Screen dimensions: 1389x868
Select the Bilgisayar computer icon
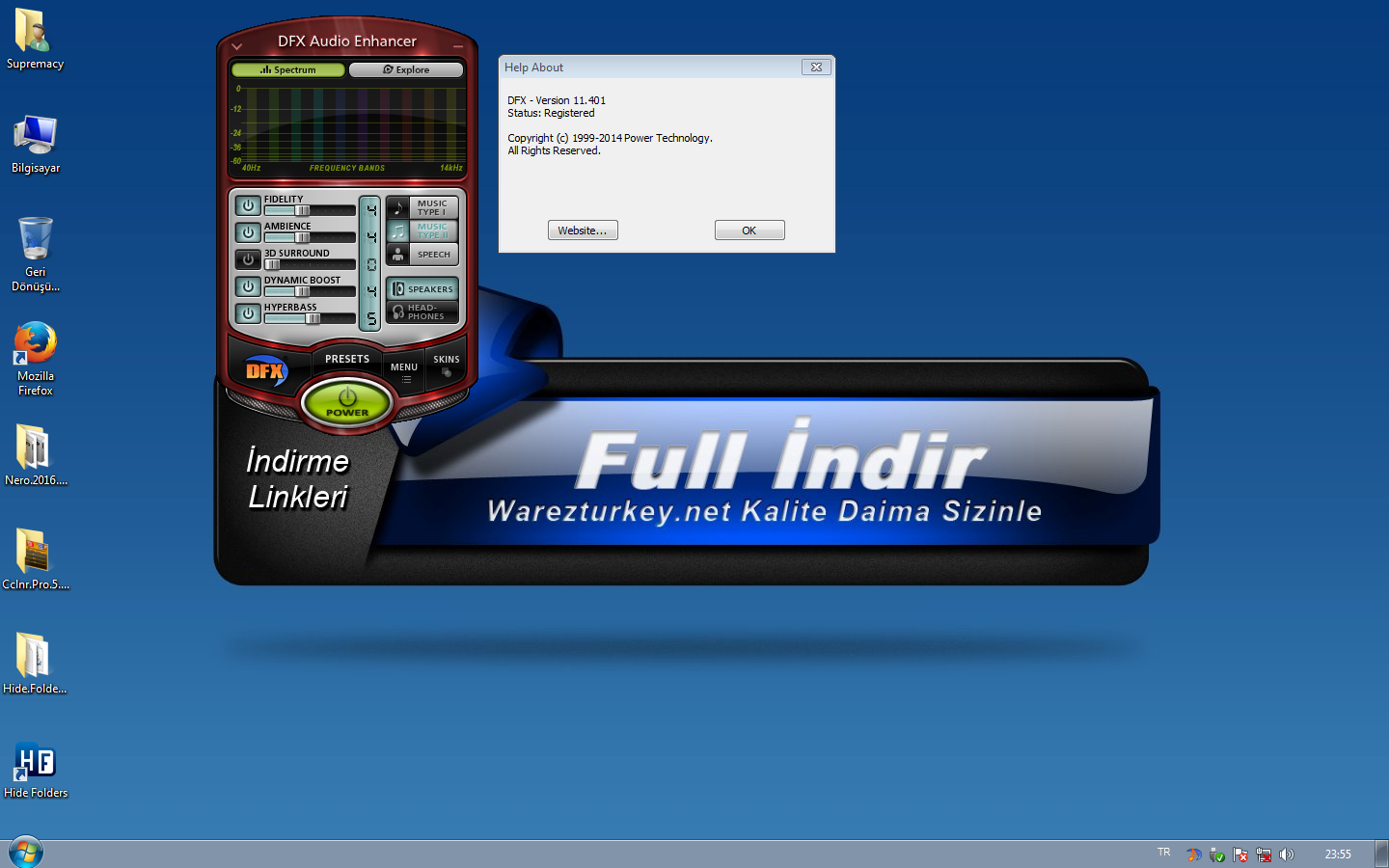36,144
